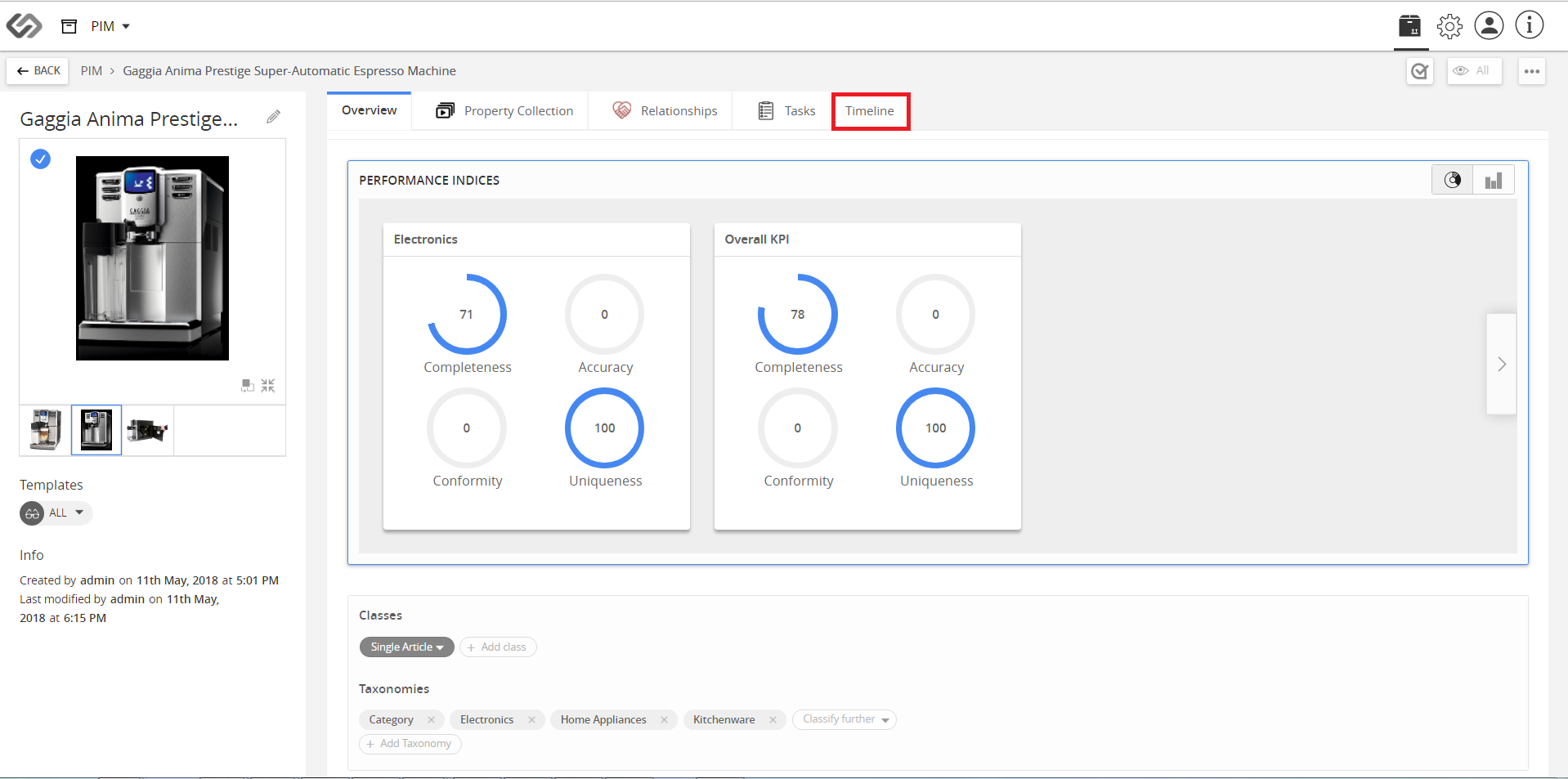Switch to the Timeline tab
The image size is (1568, 779).
tap(870, 111)
